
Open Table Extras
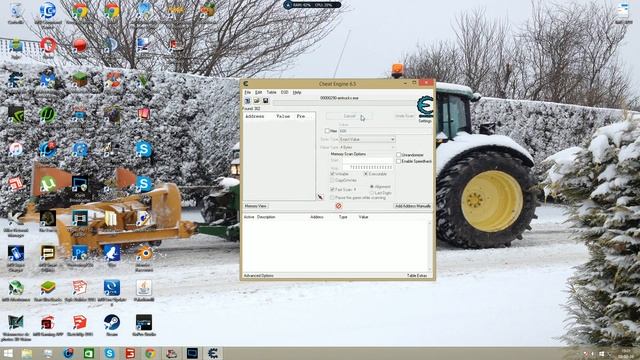point(417,276)
